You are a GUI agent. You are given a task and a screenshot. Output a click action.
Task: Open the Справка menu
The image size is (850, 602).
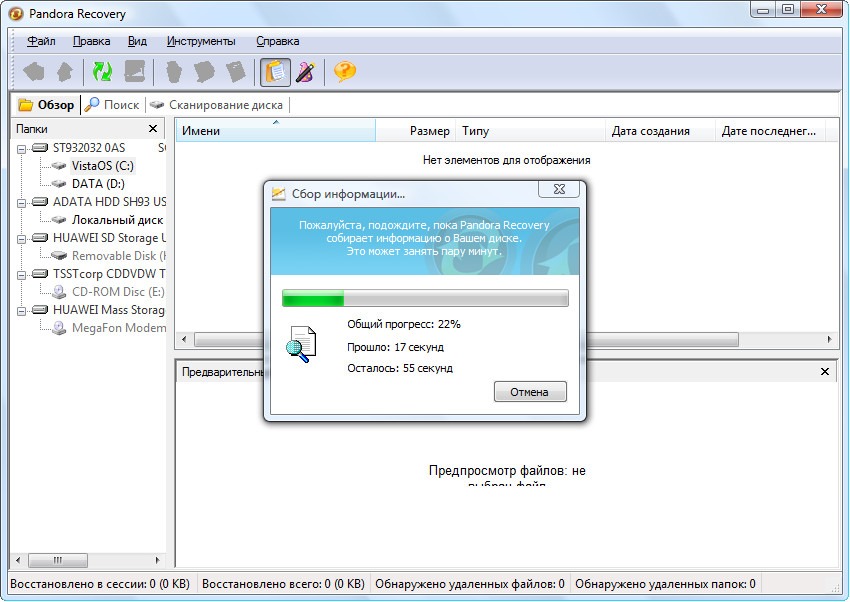pos(278,41)
